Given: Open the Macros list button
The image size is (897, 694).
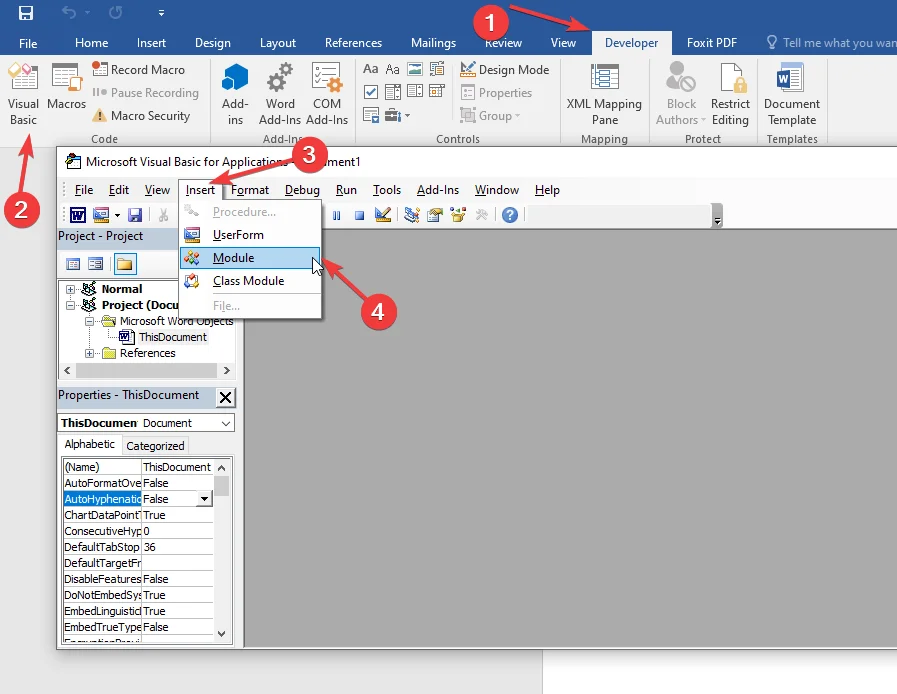Looking at the screenshot, I should coord(66,87).
